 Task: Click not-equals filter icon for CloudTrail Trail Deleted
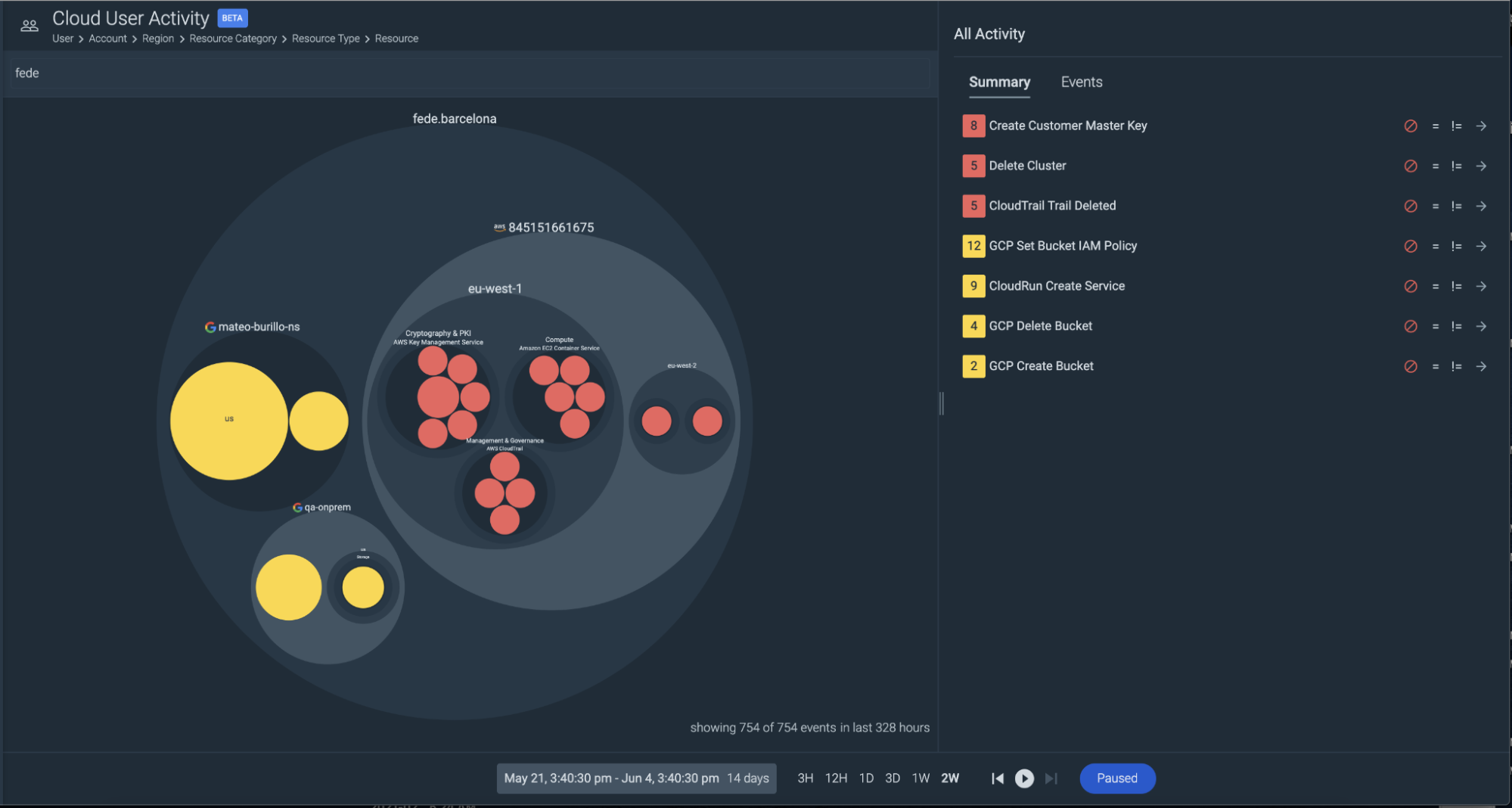(x=1456, y=207)
